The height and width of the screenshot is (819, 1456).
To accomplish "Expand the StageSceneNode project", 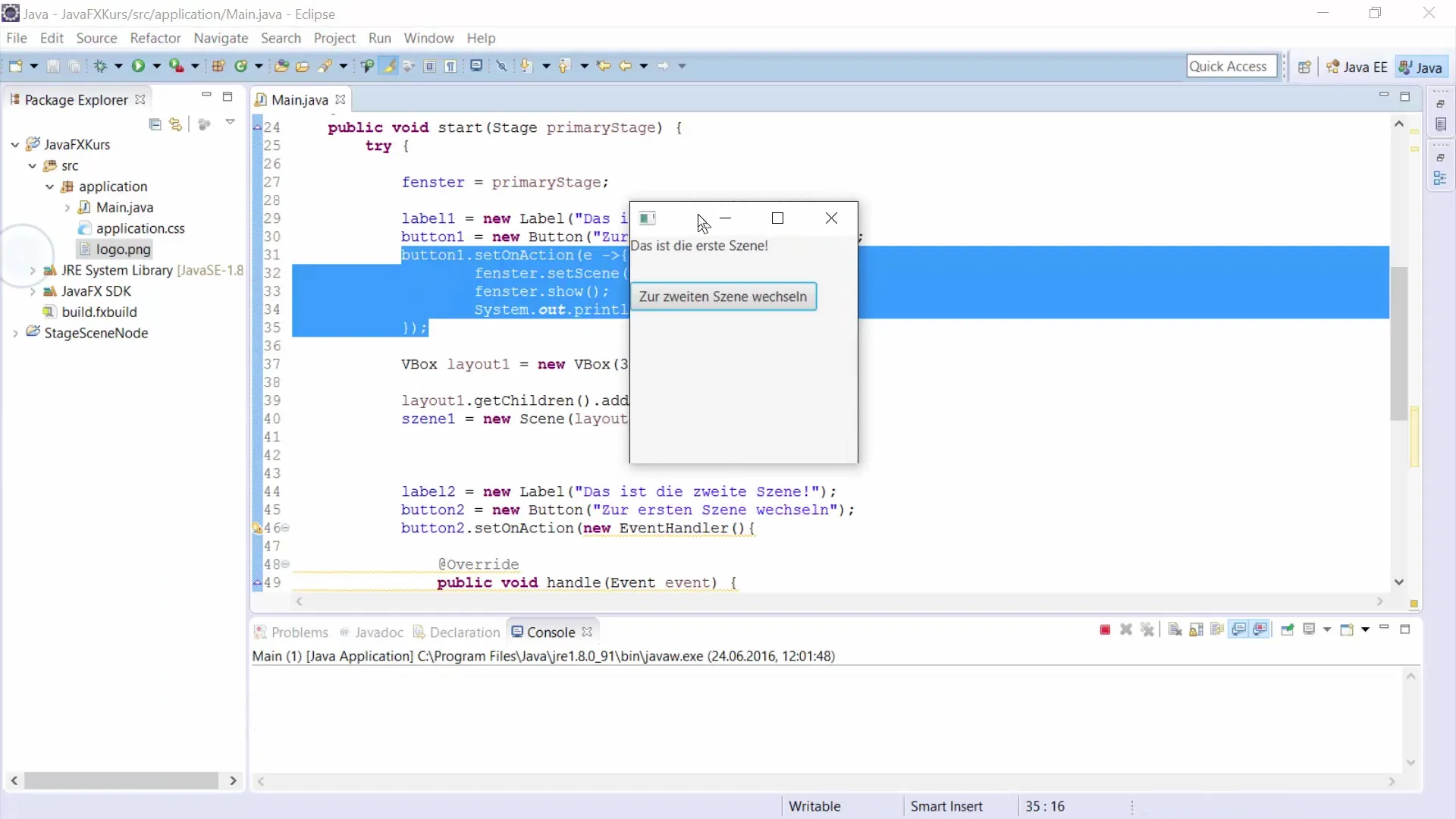I will (x=15, y=333).
